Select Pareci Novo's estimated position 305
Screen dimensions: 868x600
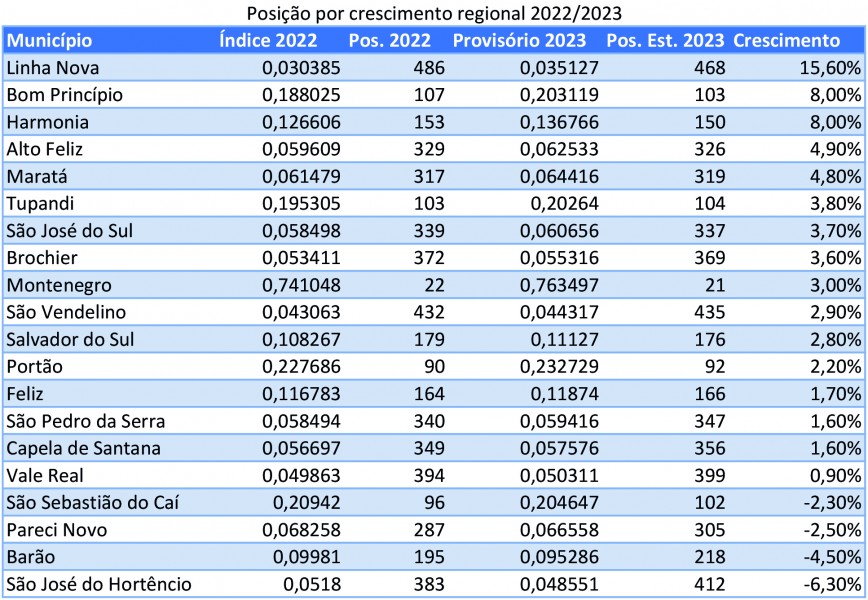pyautogui.click(x=707, y=530)
